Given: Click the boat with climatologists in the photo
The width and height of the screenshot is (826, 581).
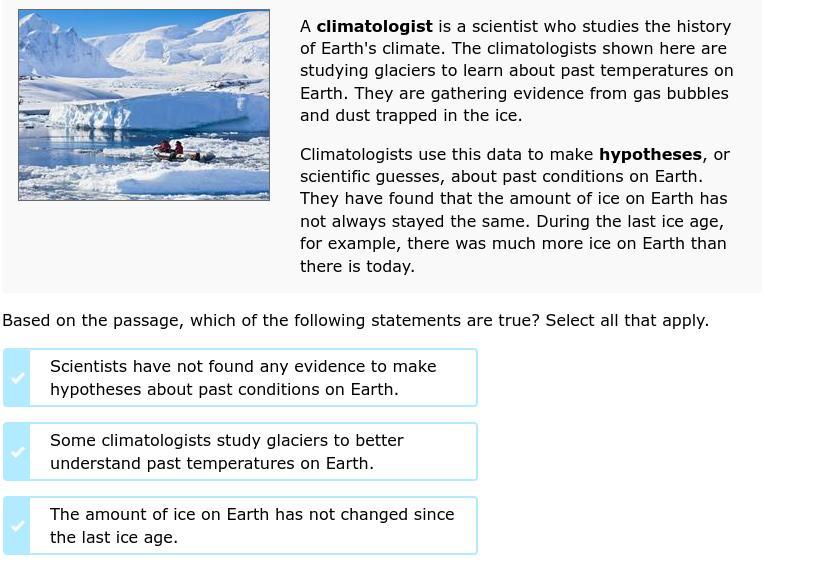Looking at the screenshot, I should [x=181, y=152].
